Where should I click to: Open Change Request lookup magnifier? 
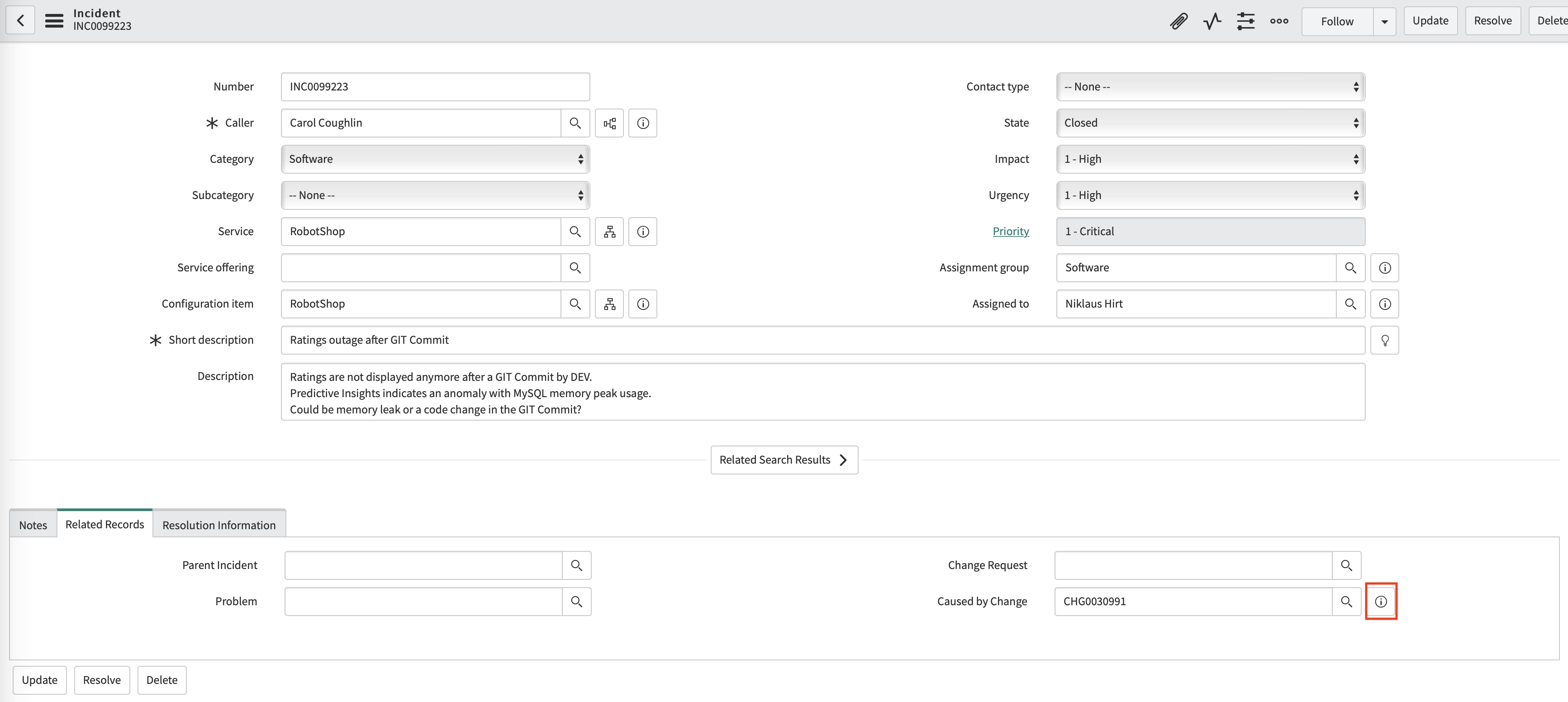[x=1346, y=565]
